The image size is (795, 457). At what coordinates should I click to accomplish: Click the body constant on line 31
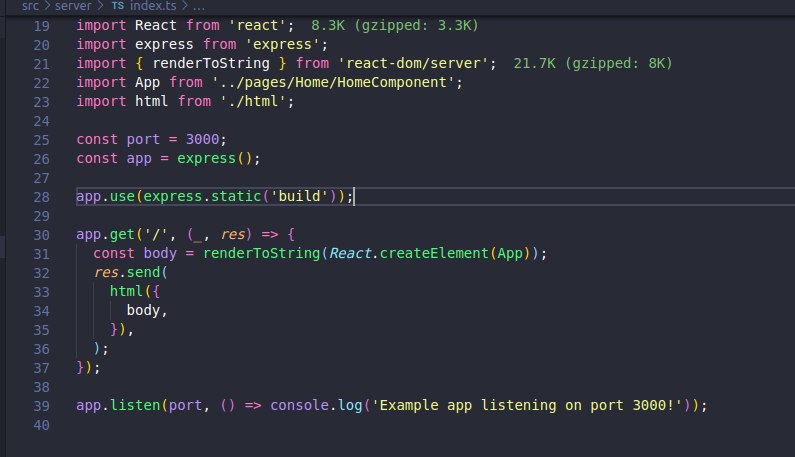coord(160,253)
